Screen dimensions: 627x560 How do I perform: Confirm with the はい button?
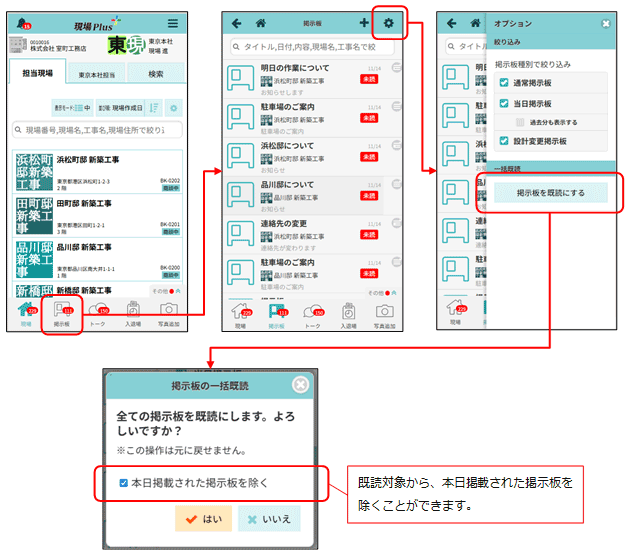point(203,520)
